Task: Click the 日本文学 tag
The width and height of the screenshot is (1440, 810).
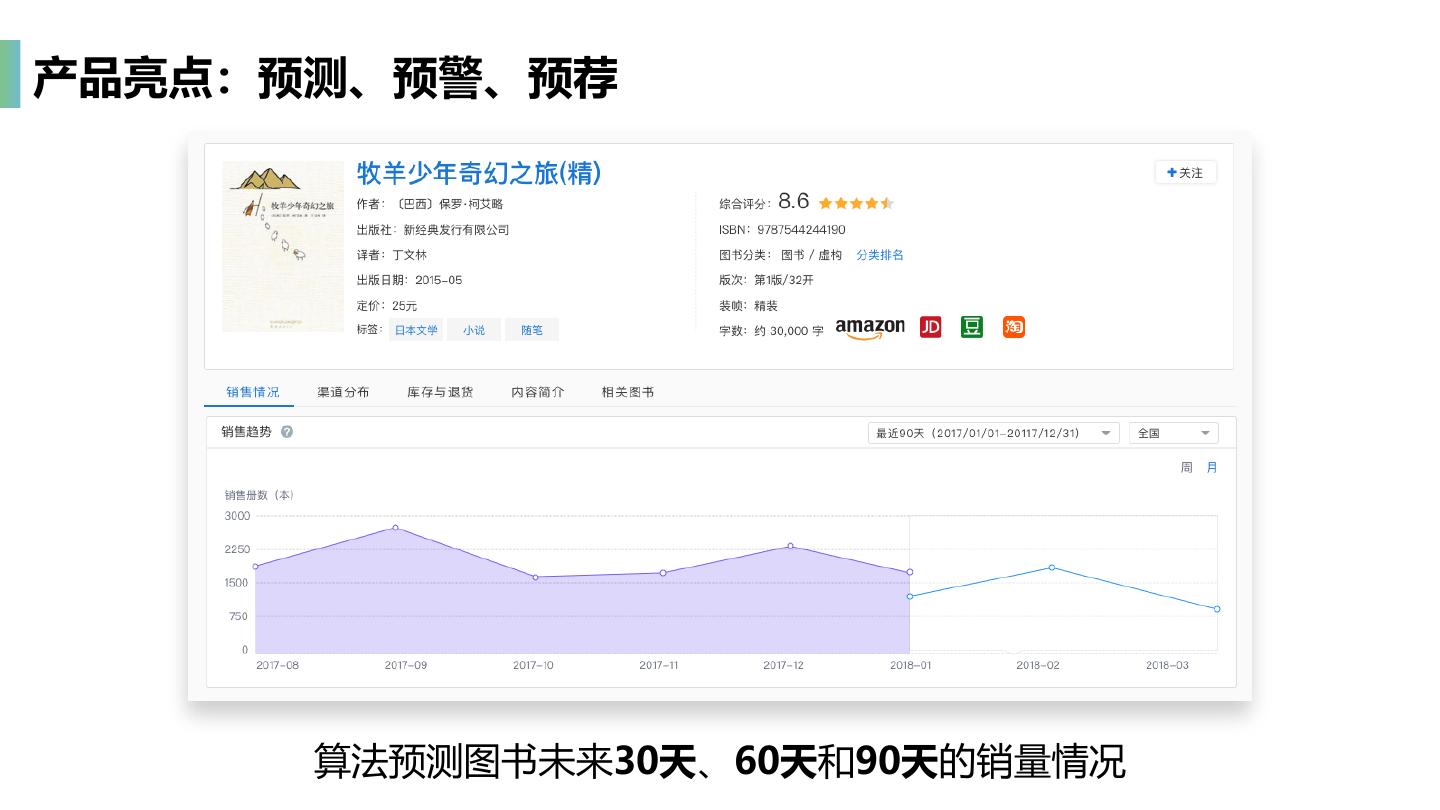Action: pyautogui.click(x=416, y=330)
